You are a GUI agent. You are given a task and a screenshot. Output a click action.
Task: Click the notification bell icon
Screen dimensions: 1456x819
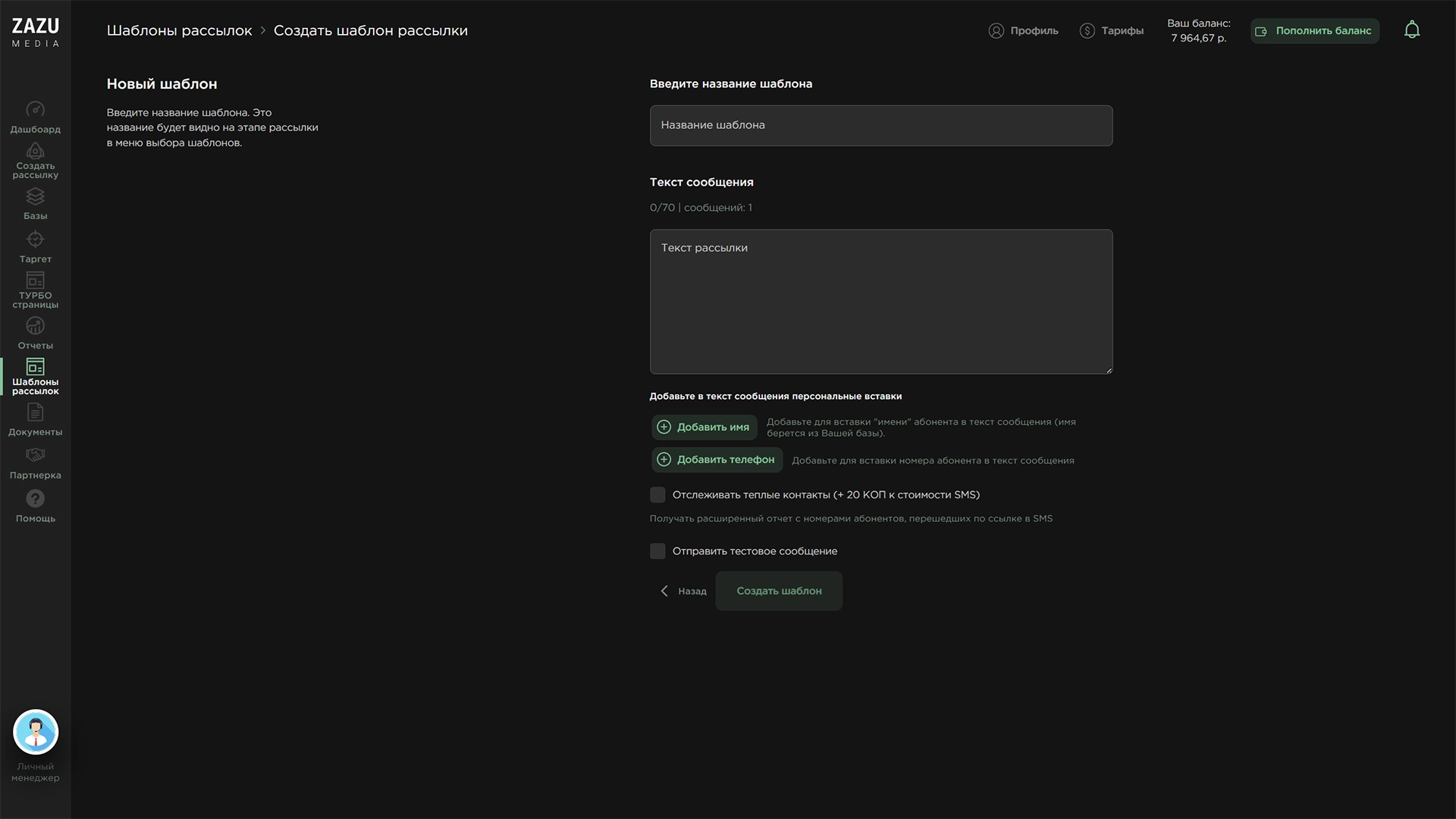tap(1411, 30)
